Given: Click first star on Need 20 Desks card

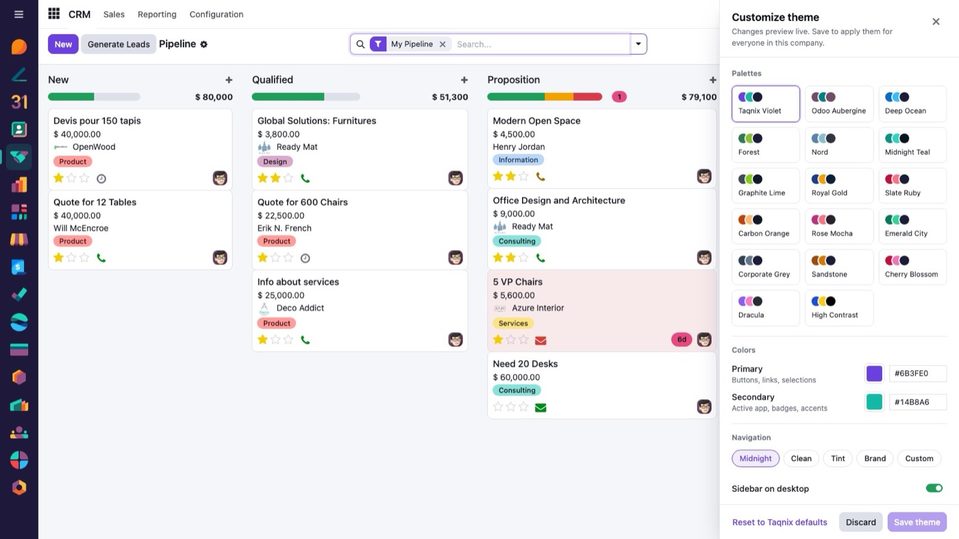Looking at the screenshot, I should pyautogui.click(x=498, y=407).
